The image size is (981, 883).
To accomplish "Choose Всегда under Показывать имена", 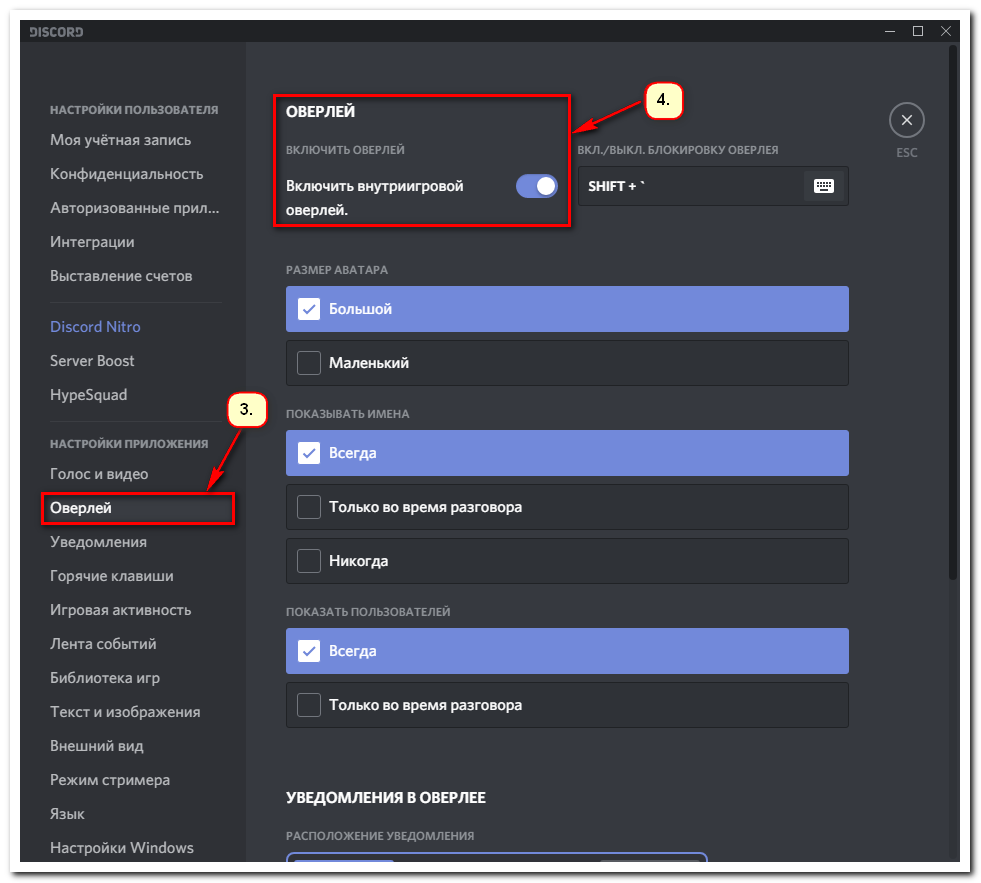I will click(567, 453).
